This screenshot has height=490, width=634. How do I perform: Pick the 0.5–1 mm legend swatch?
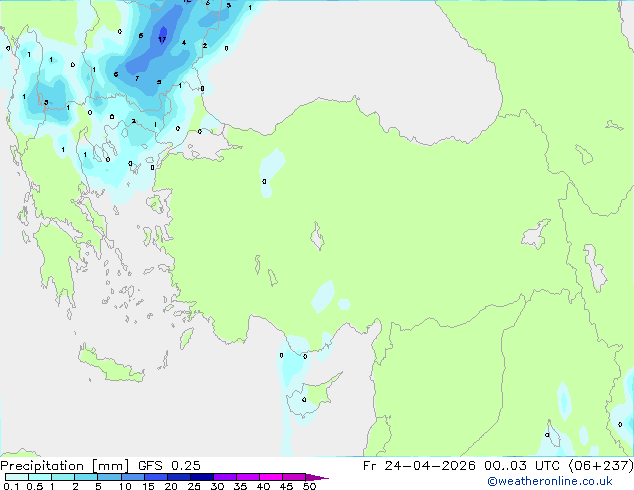pyautogui.click(x=40, y=477)
